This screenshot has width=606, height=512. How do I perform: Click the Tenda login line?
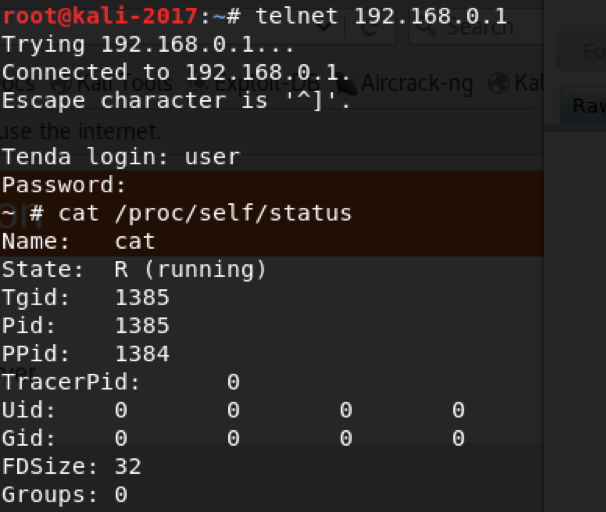(121, 157)
